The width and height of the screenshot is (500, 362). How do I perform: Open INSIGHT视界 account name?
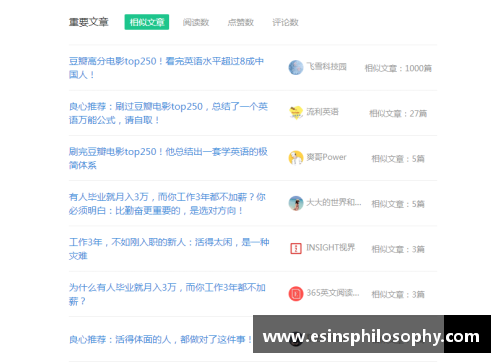click(331, 248)
